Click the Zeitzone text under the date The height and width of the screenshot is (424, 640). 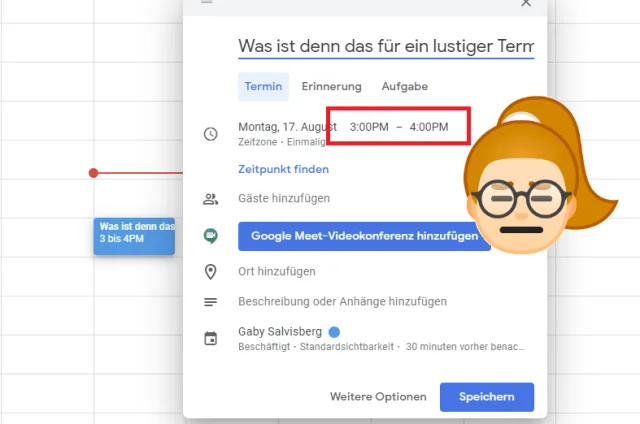click(258, 142)
